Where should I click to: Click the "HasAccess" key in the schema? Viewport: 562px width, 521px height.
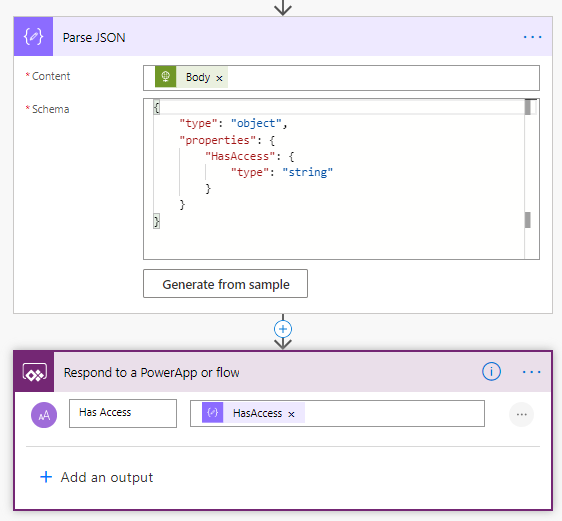click(x=240, y=156)
